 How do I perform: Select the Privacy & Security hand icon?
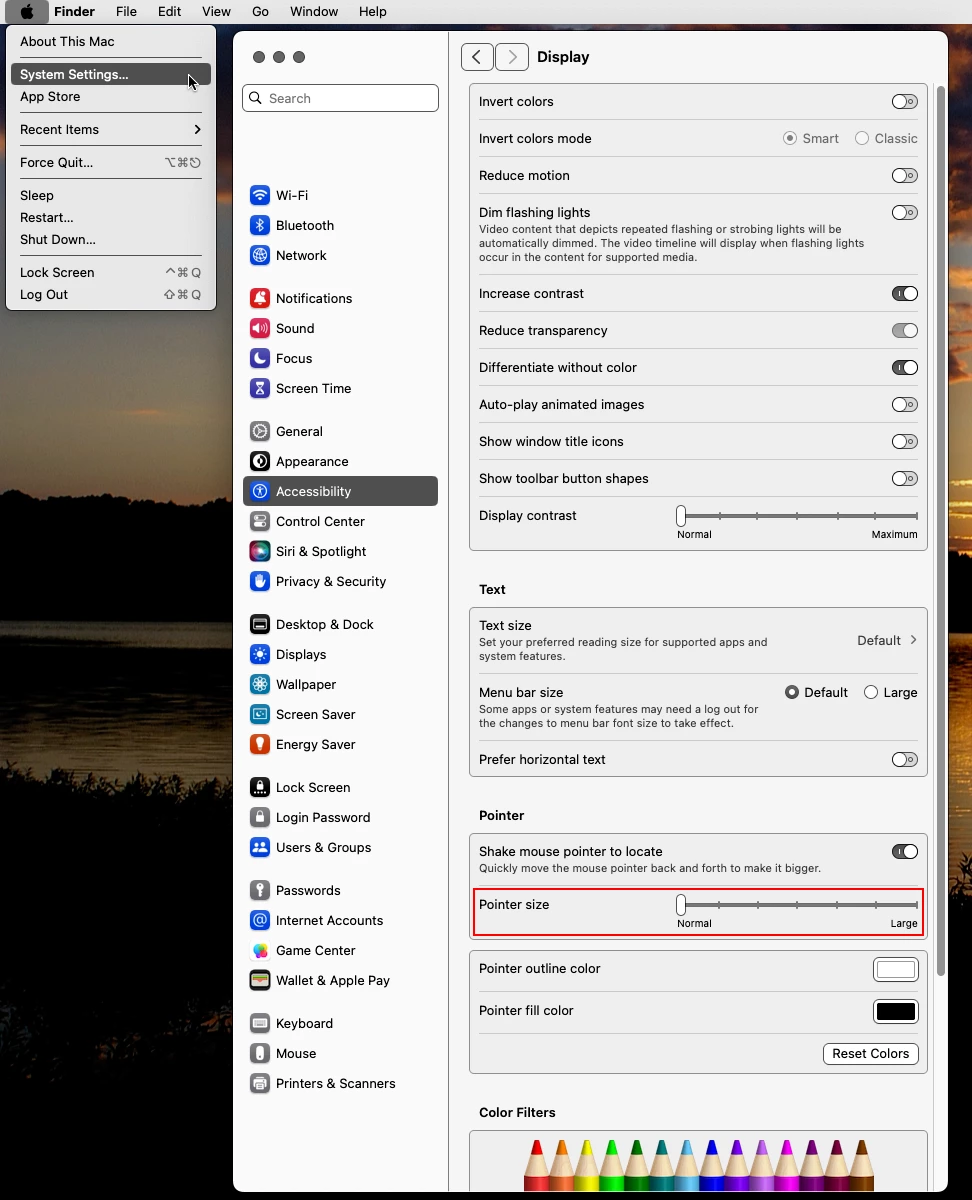260,581
